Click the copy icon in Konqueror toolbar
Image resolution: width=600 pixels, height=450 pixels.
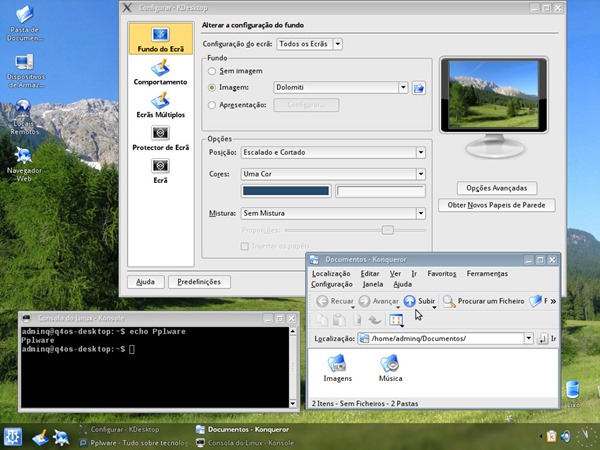click(322, 320)
